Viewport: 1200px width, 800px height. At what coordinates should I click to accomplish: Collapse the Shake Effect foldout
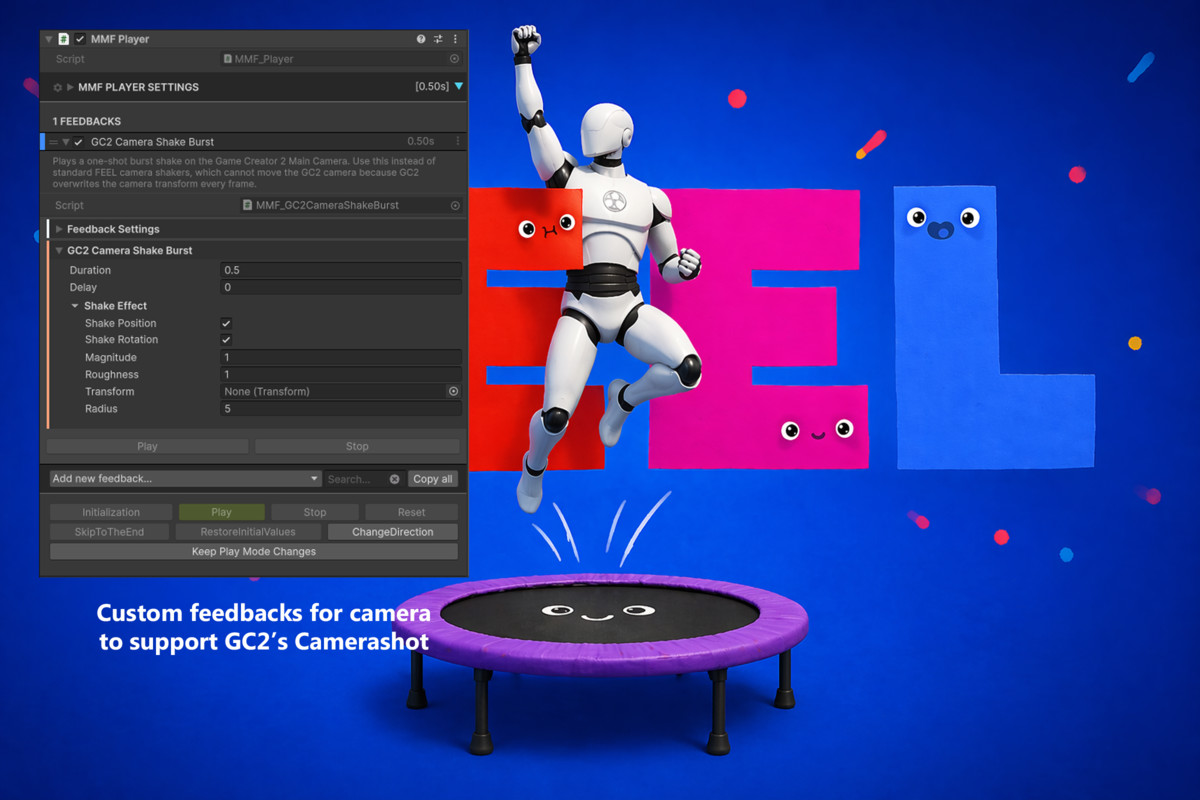(x=75, y=306)
